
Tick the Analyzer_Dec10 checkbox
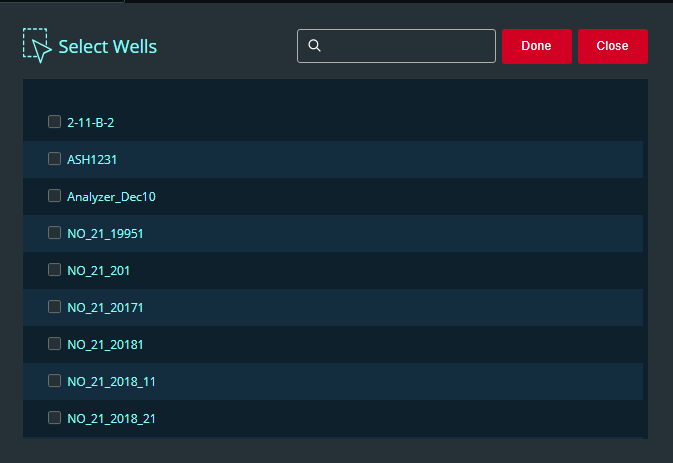coord(55,196)
